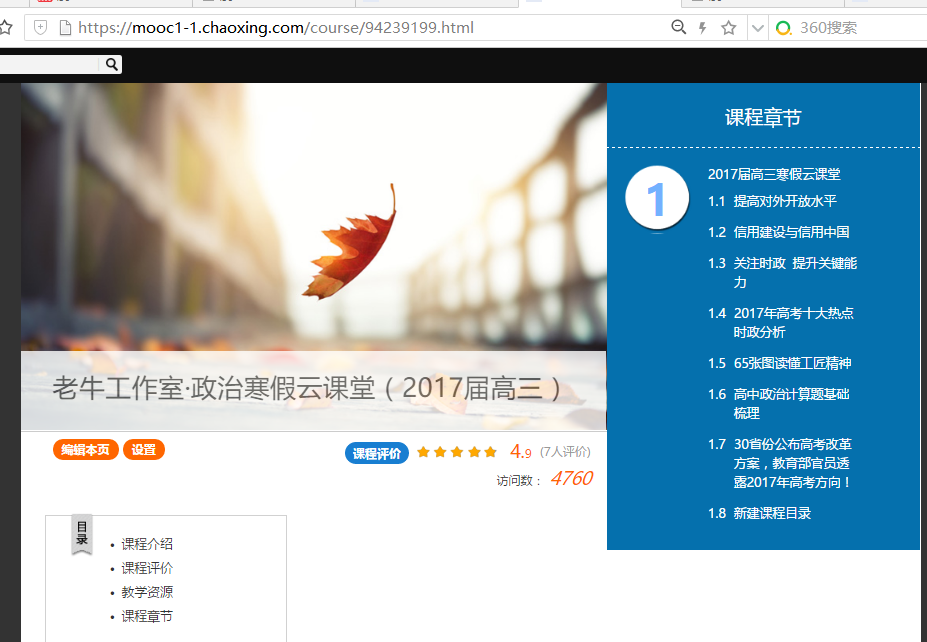Click the favorite star icon right of the URL
This screenshot has width=927, height=642.
tap(729, 28)
